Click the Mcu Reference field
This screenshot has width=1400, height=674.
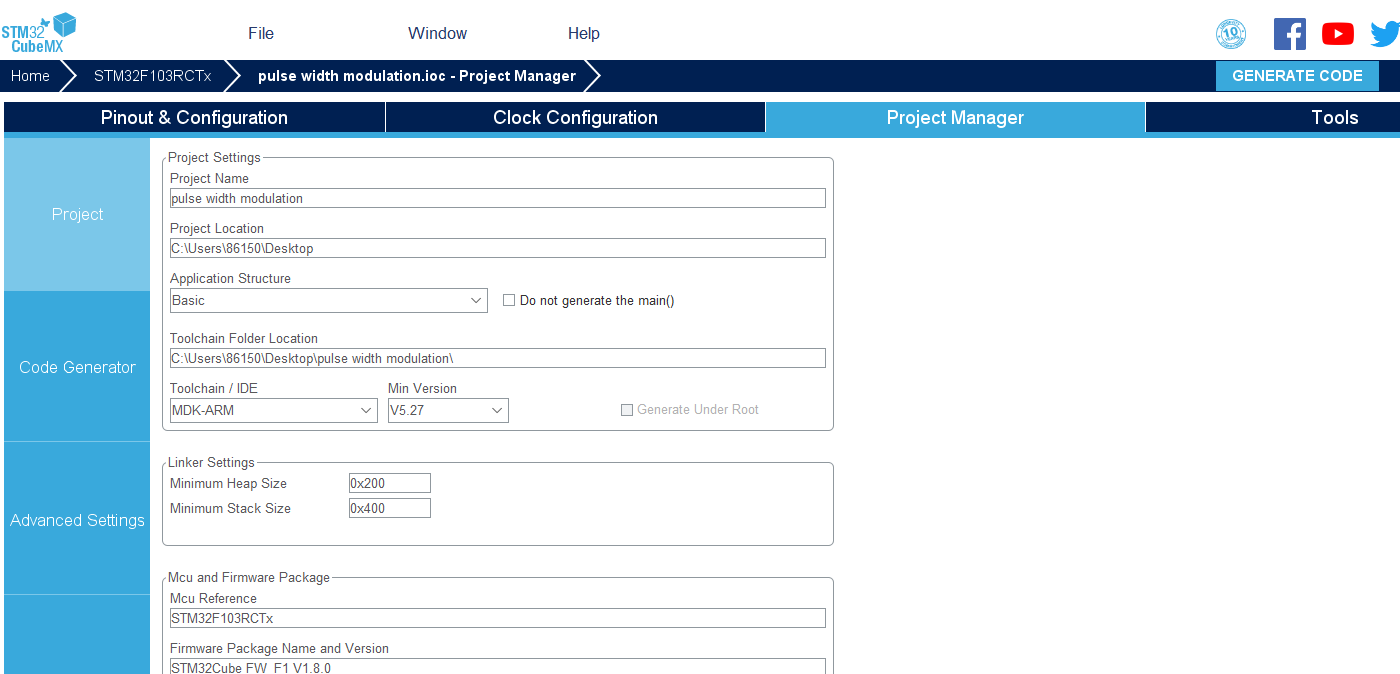coord(498,618)
